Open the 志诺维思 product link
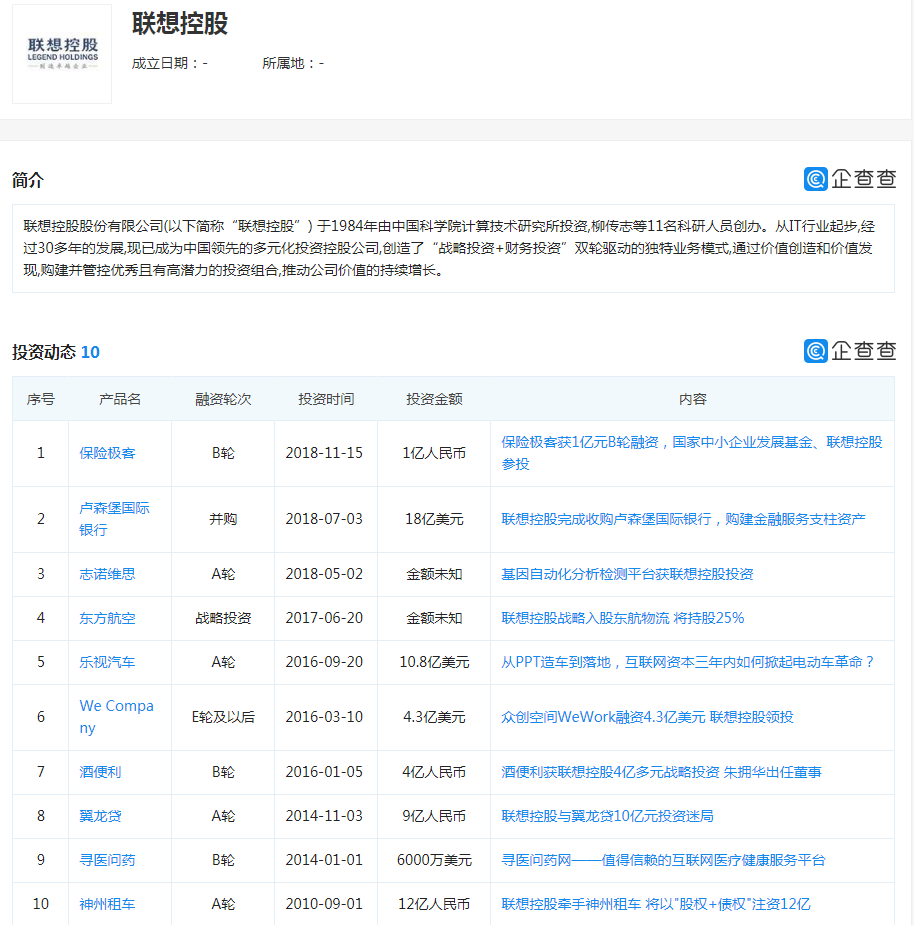 pos(107,574)
